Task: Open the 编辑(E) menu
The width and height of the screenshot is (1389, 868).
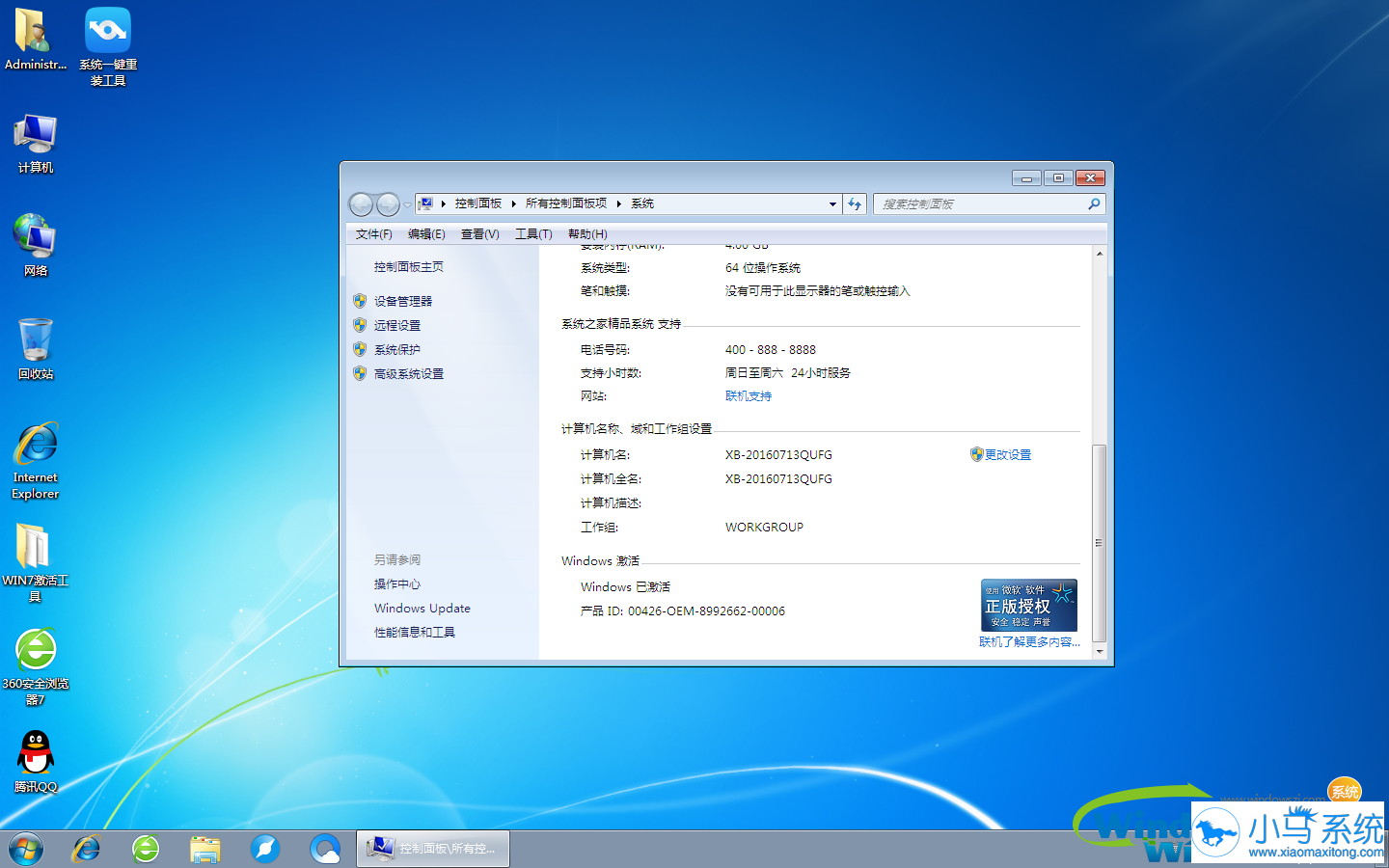Action: coord(426,234)
